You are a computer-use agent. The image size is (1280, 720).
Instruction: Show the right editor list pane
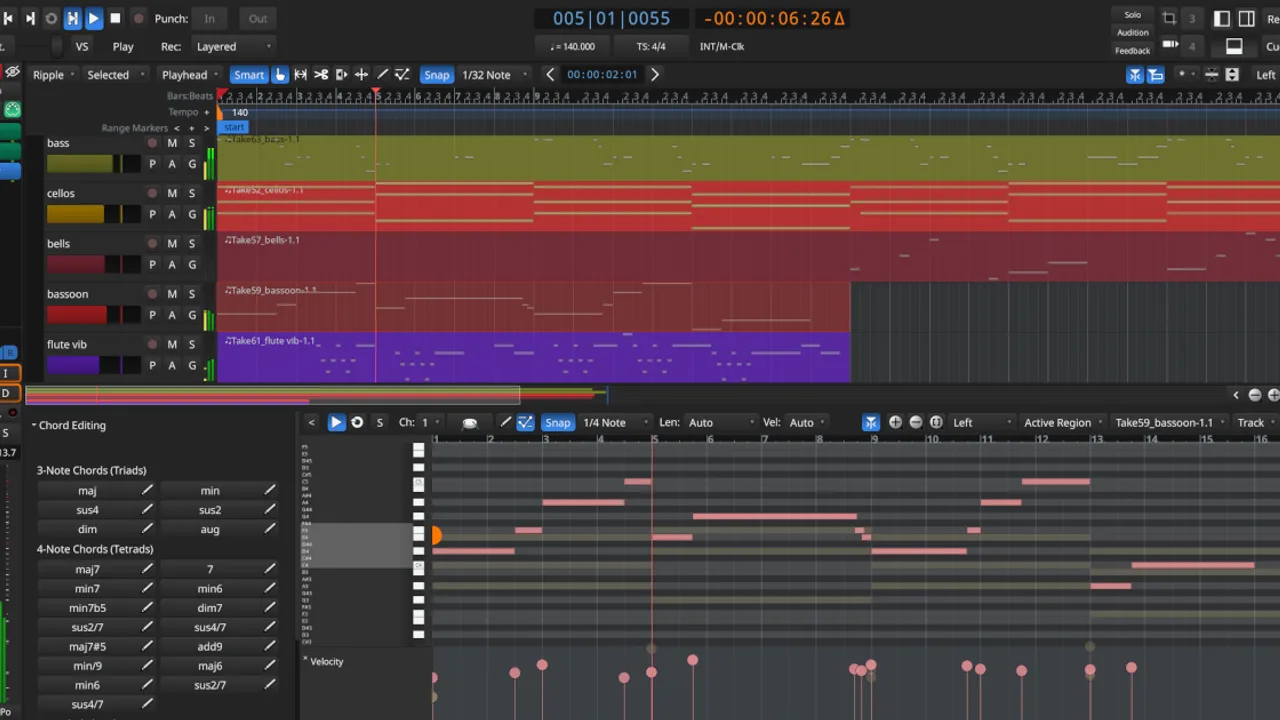(x=1247, y=18)
